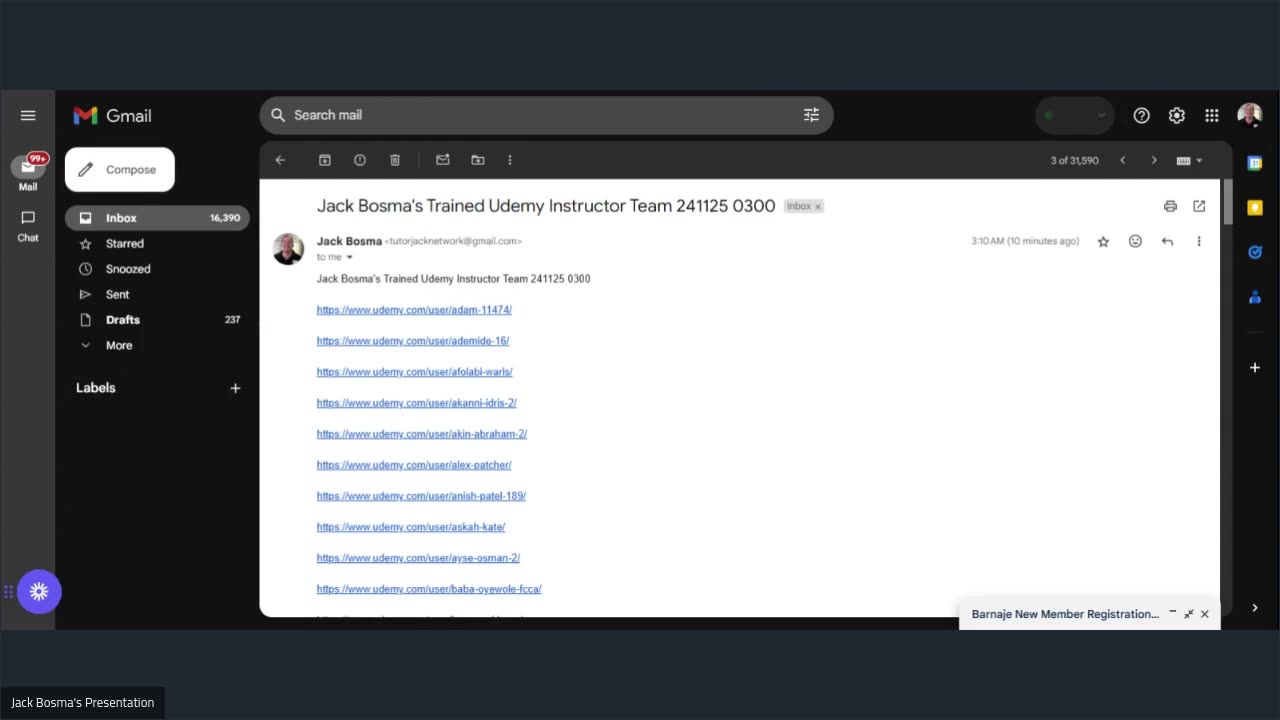This screenshot has height=720, width=1280.
Task: Expand the More sidebar section
Action: 157,345
